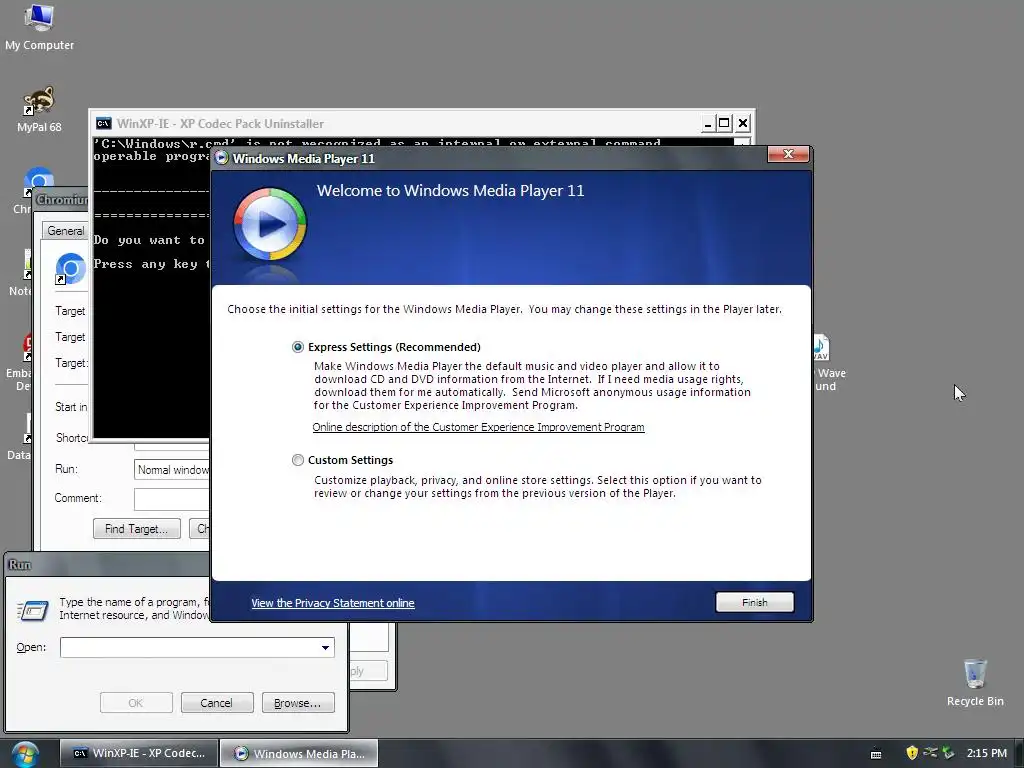The height and width of the screenshot is (768, 1024).
Task: Select Express Settings (Recommended)
Action: (x=298, y=347)
